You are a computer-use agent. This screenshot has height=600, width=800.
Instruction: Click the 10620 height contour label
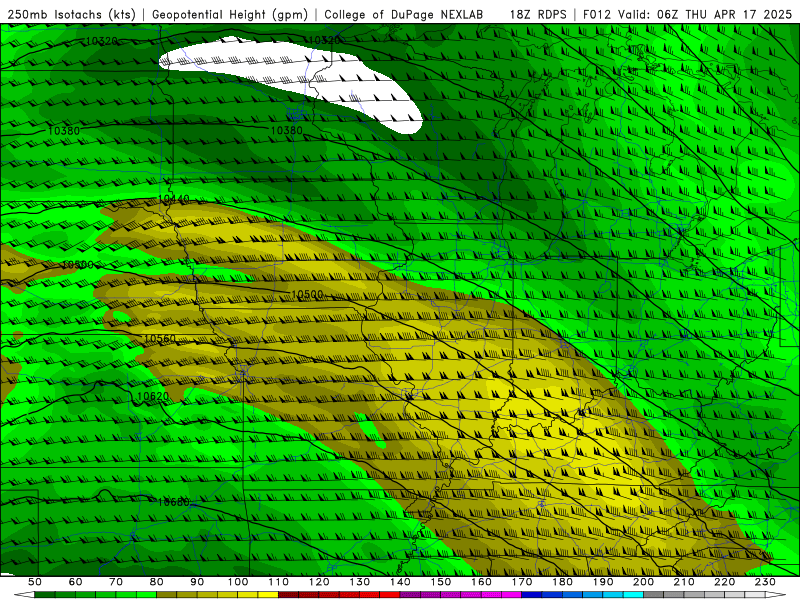153,396
